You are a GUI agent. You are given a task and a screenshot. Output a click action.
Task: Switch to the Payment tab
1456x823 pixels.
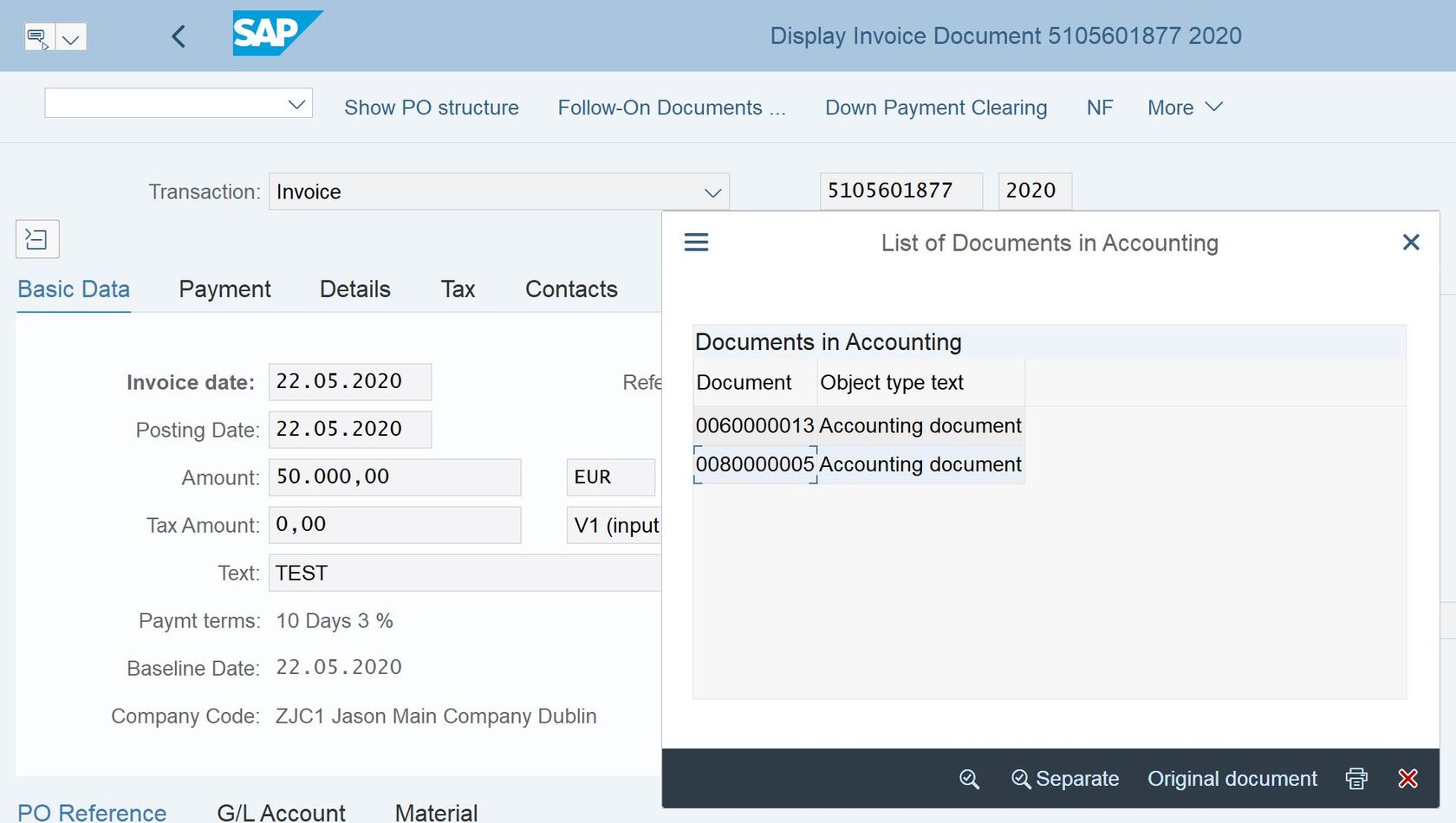224,289
